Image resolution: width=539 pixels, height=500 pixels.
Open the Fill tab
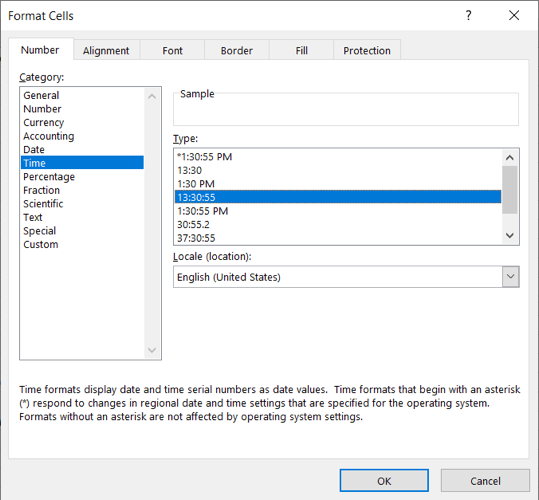(x=301, y=51)
